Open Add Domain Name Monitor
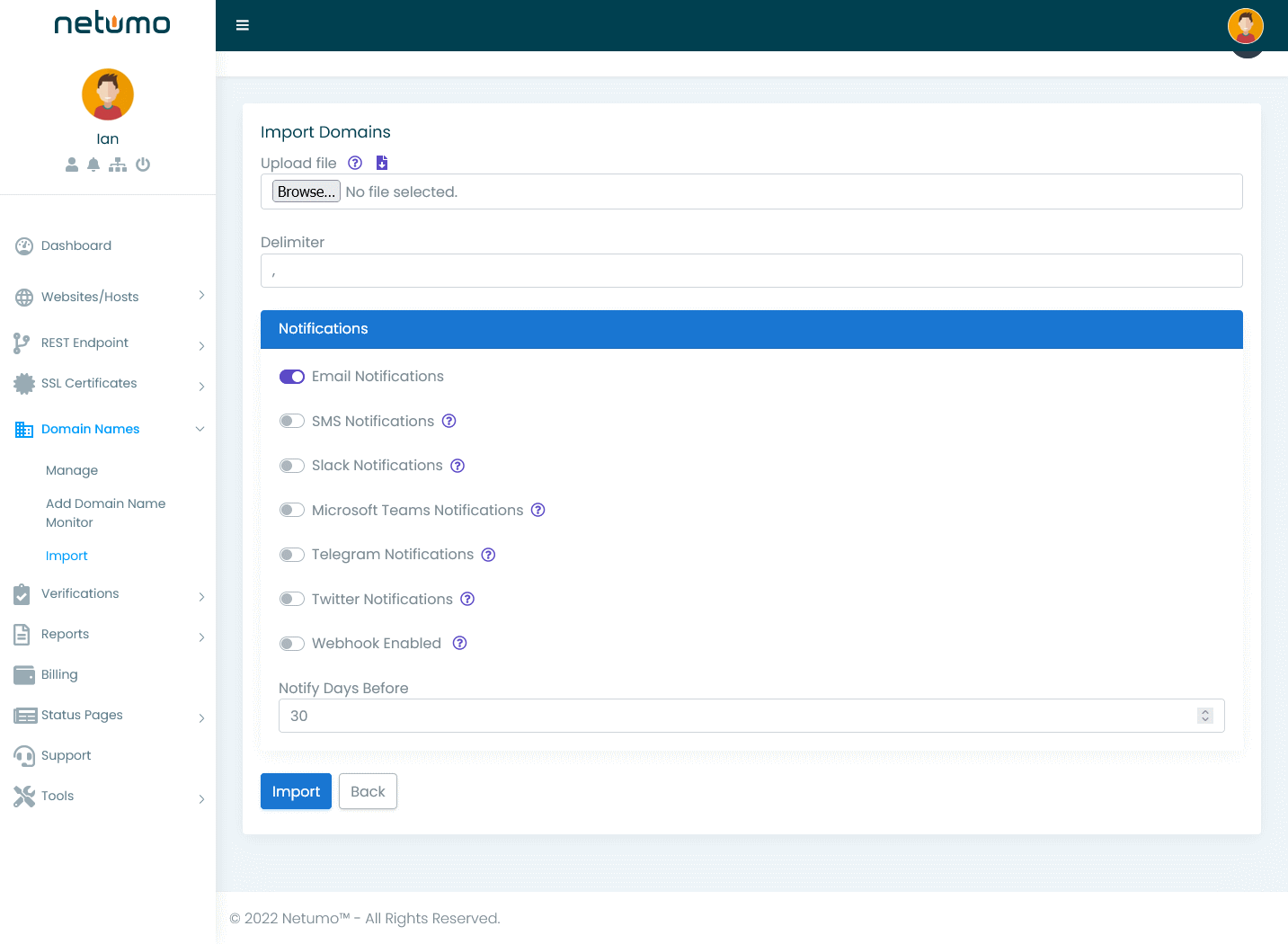The width and height of the screenshot is (1288, 944). click(x=106, y=512)
